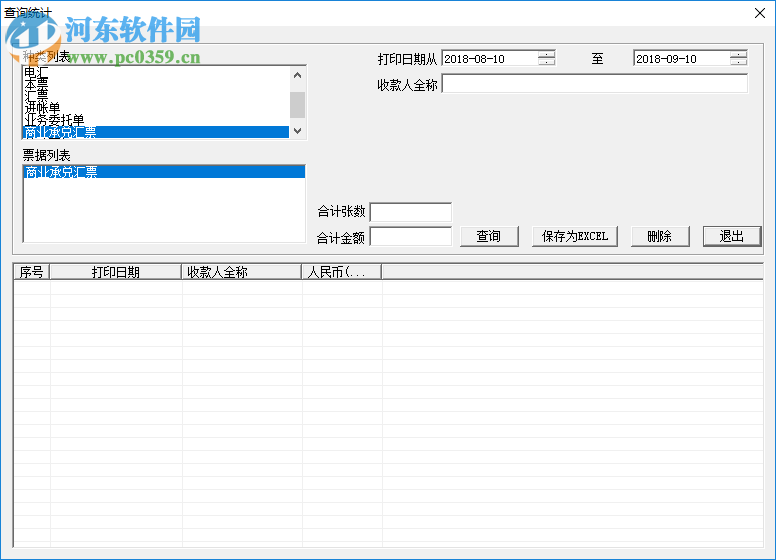This screenshot has height=560, width=776.
Task: Click the 收款人全称 column header
Action: tap(242, 272)
